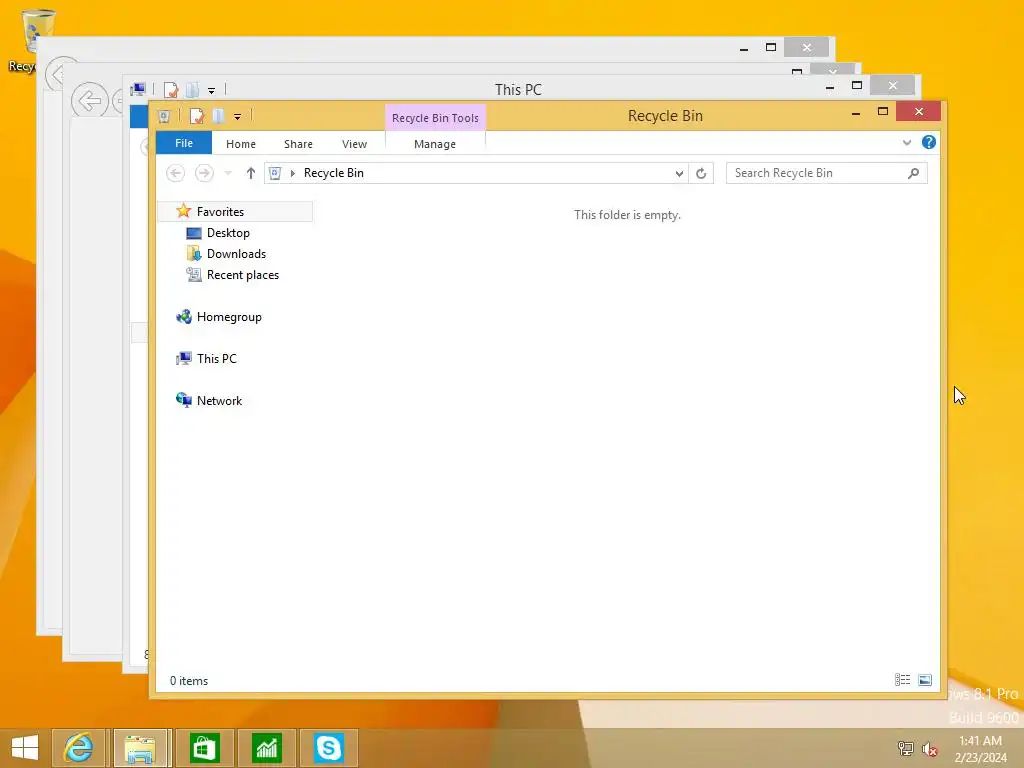Open Downloads in the navigation pane
The height and width of the screenshot is (768, 1024).
click(236, 253)
